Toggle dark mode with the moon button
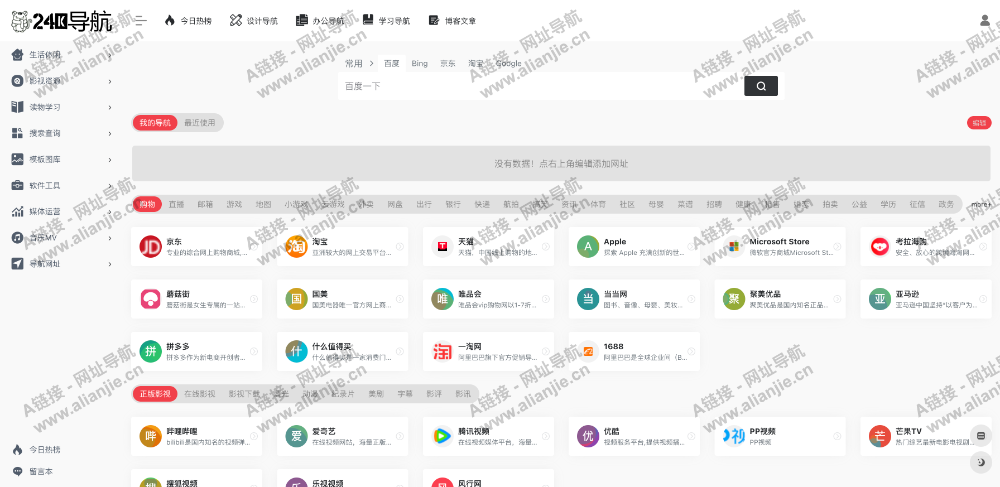The image size is (1000, 487). [x=981, y=463]
